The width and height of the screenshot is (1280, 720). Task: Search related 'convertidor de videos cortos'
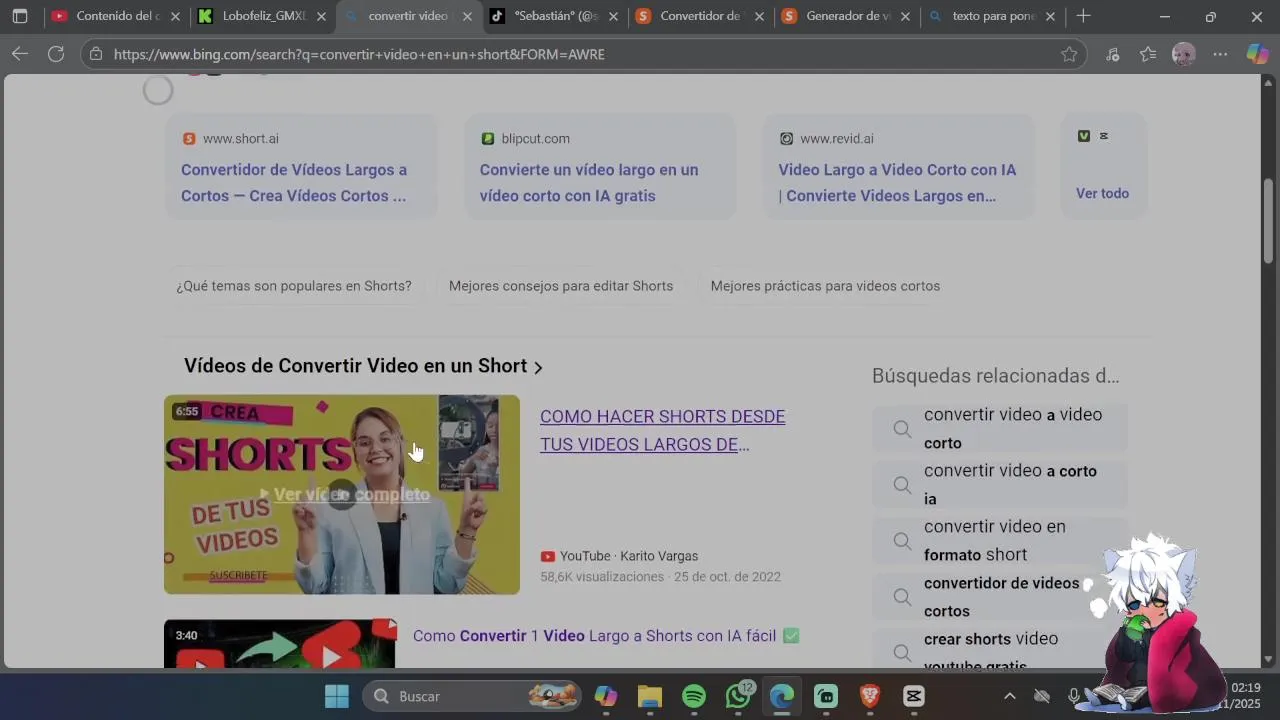point(1000,597)
